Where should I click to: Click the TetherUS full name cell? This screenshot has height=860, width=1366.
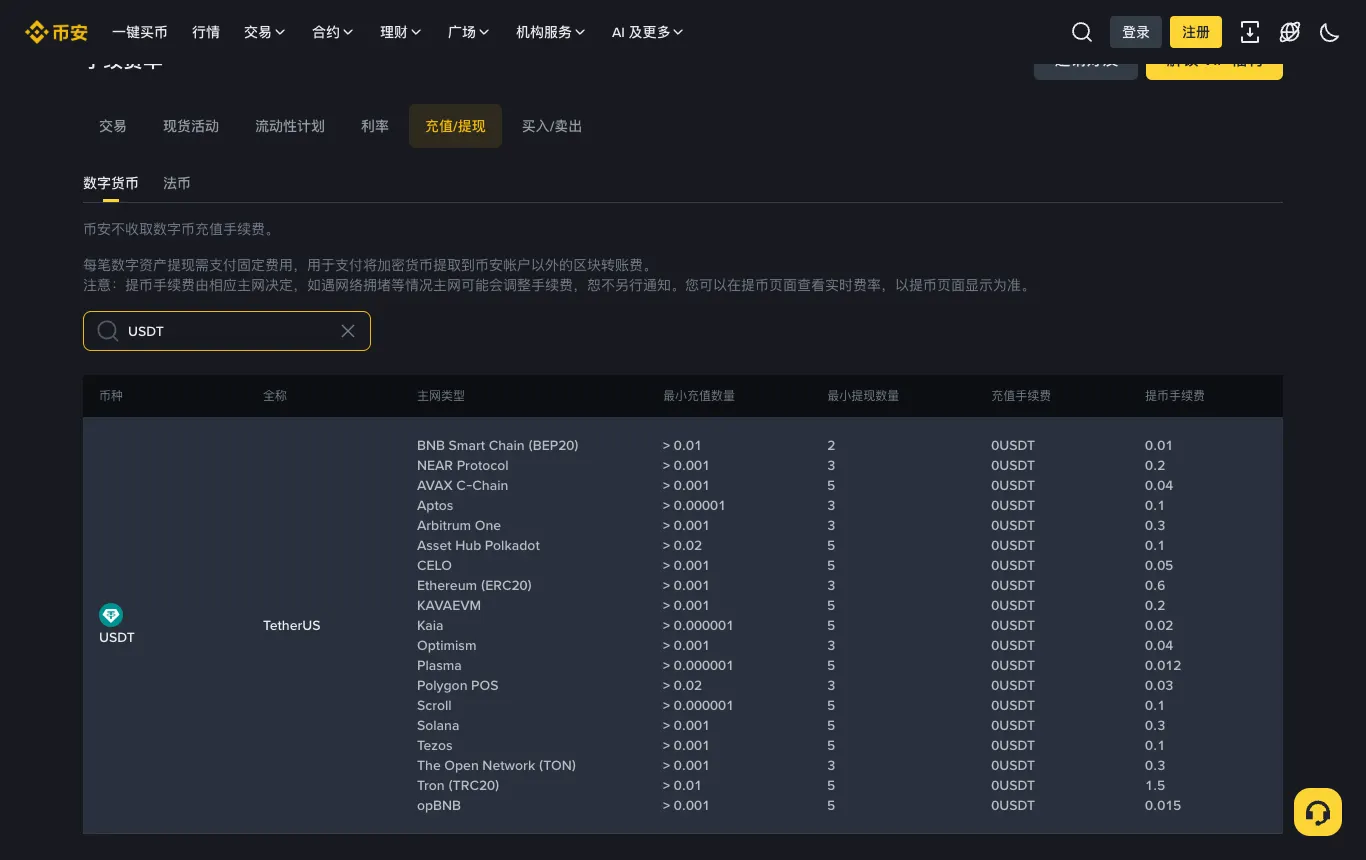point(292,625)
